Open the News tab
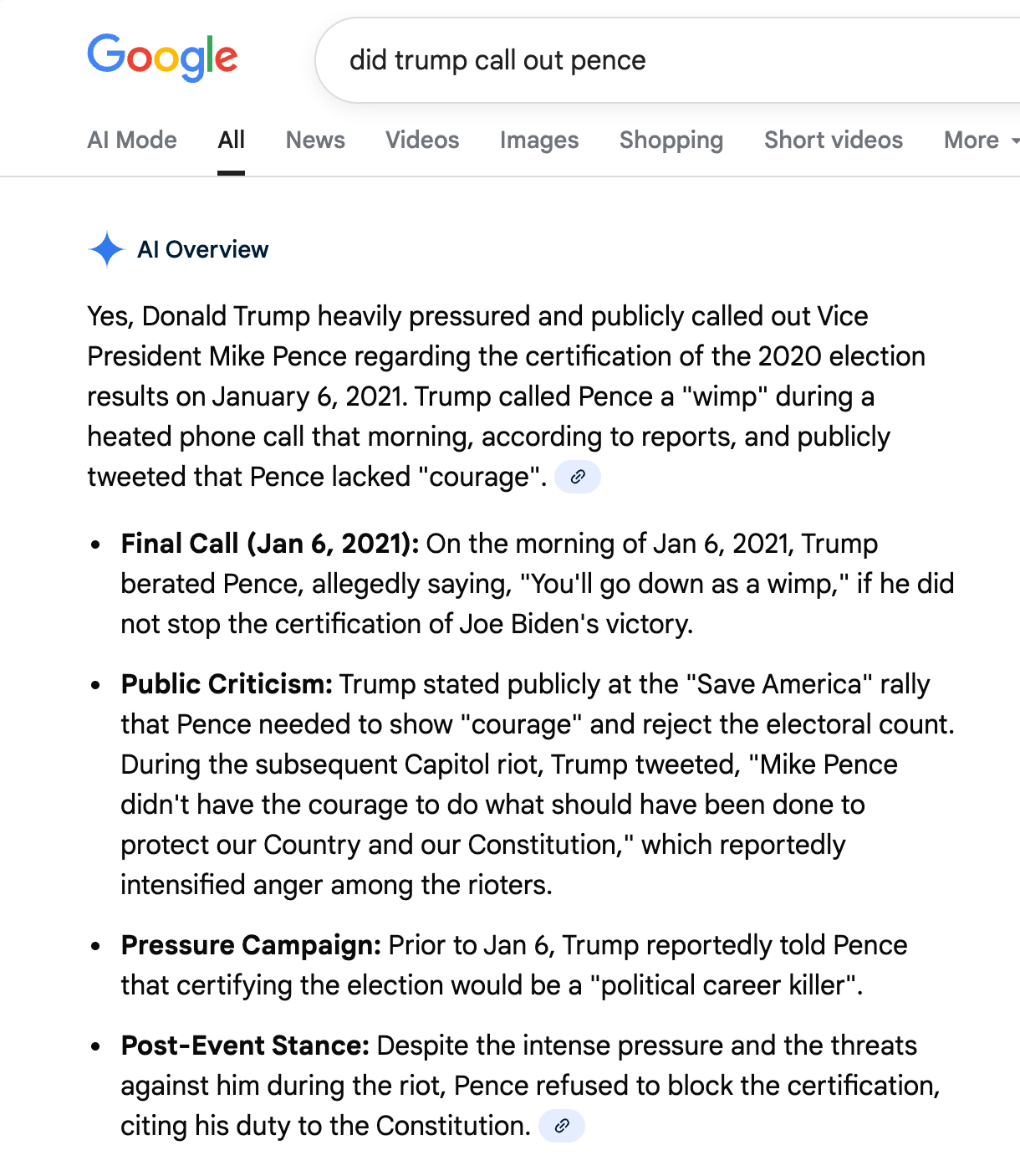 (315, 140)
